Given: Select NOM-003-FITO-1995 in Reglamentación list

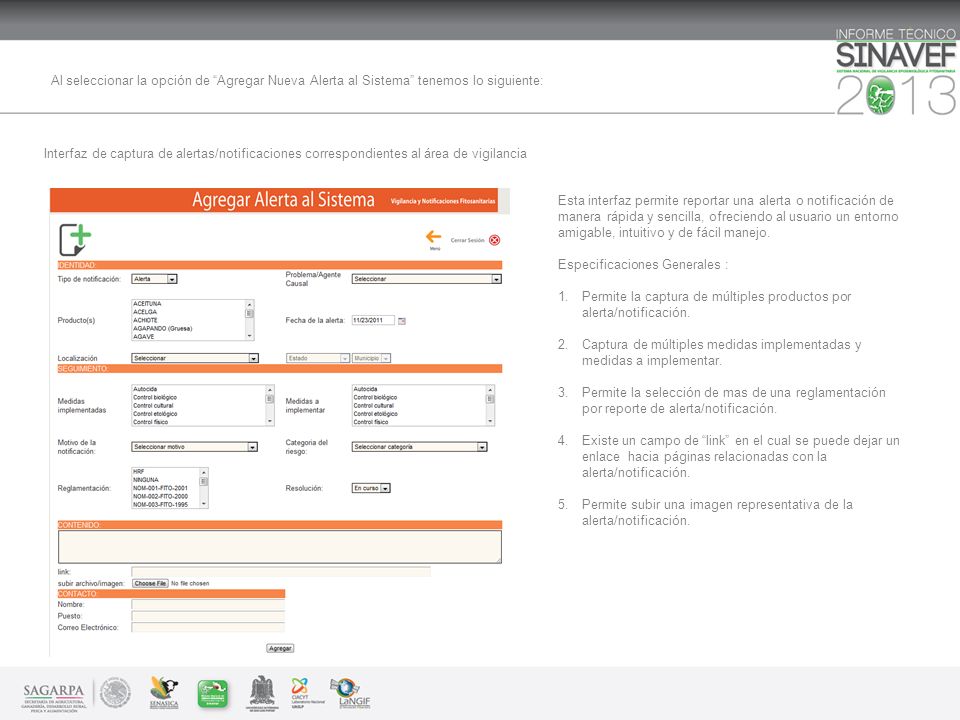Looking at the screenshot, I should pyautogui.click(x=160, y=504).
